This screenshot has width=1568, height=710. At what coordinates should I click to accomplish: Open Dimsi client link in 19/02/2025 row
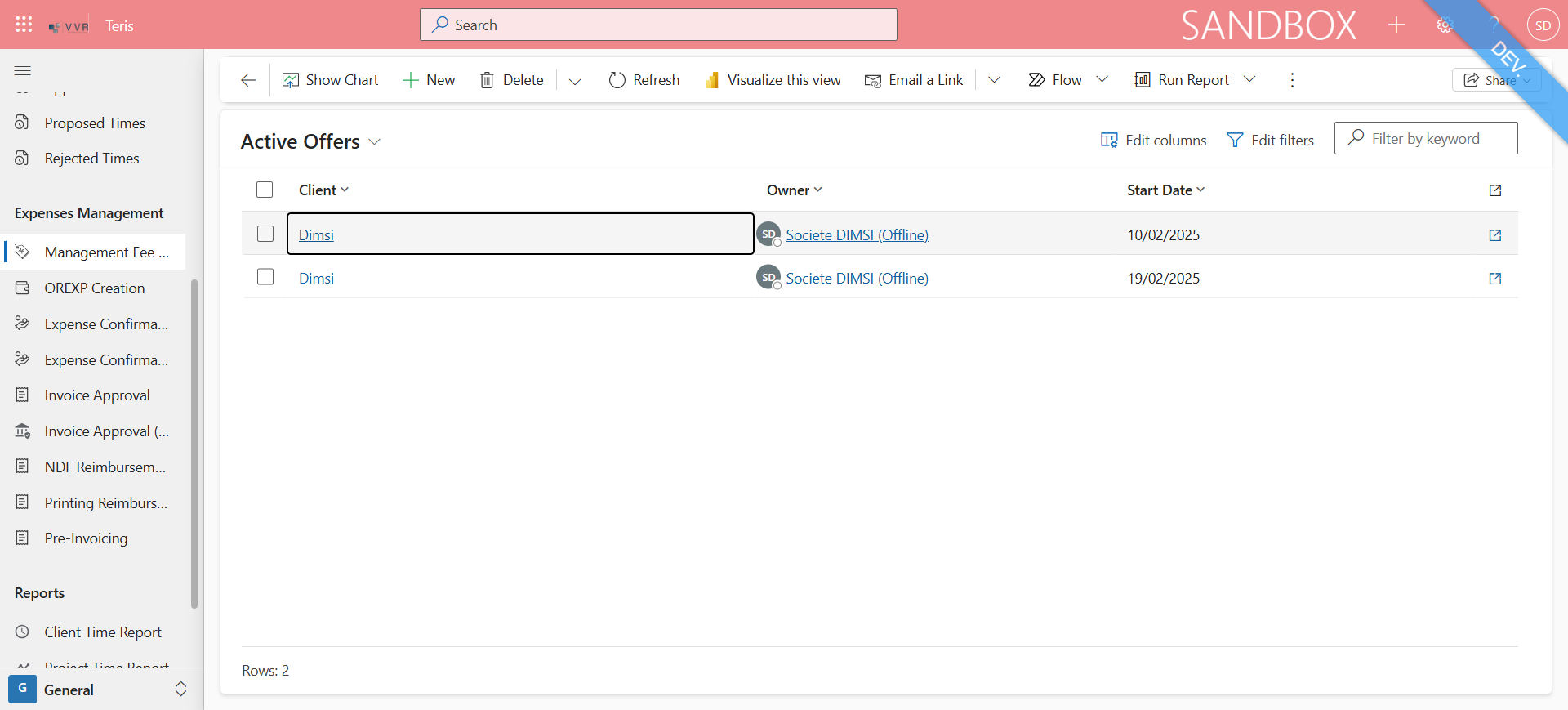click(x=316, y=278)
